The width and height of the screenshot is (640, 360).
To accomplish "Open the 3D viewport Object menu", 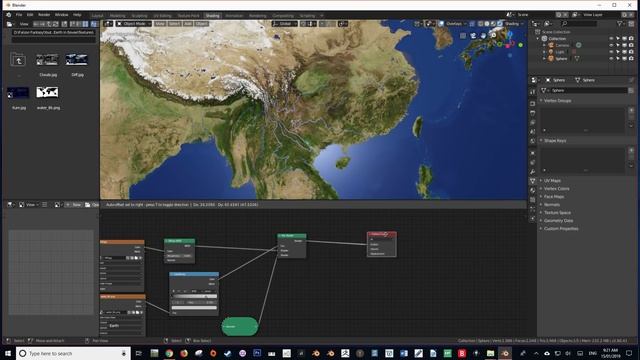I will pos(201,24).
